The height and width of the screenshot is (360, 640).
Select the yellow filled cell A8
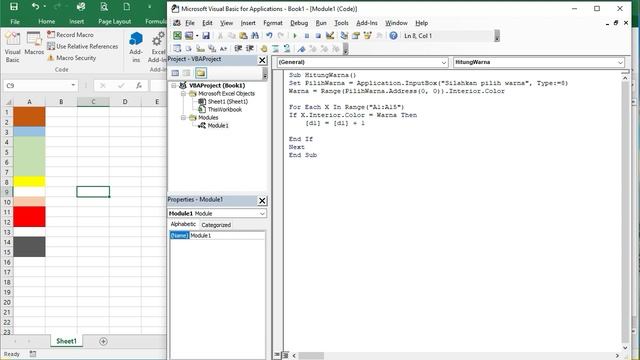point(29,182)
